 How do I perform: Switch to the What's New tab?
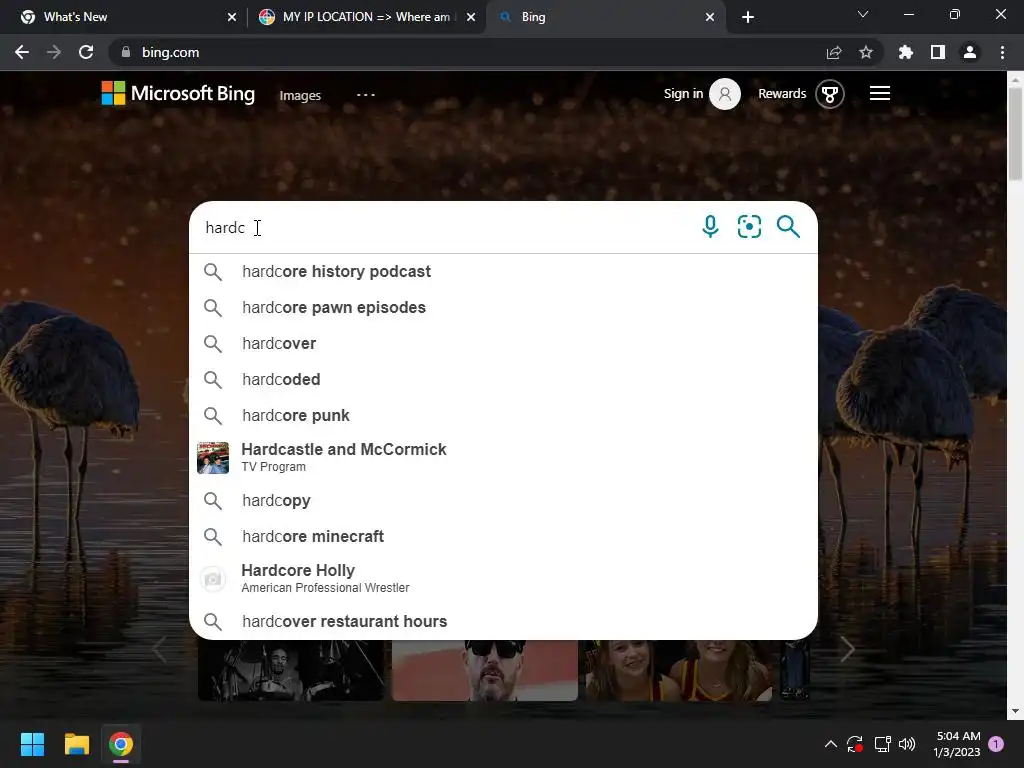124,17
